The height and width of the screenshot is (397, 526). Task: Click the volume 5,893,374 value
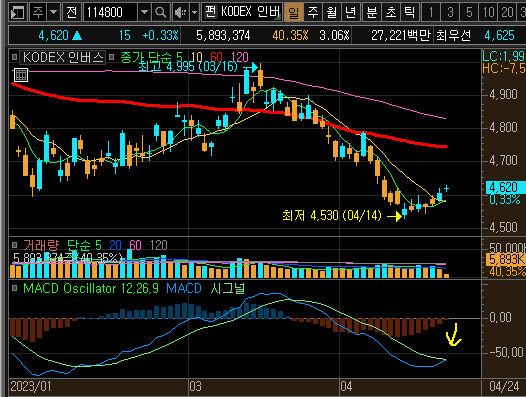(223, 35)
